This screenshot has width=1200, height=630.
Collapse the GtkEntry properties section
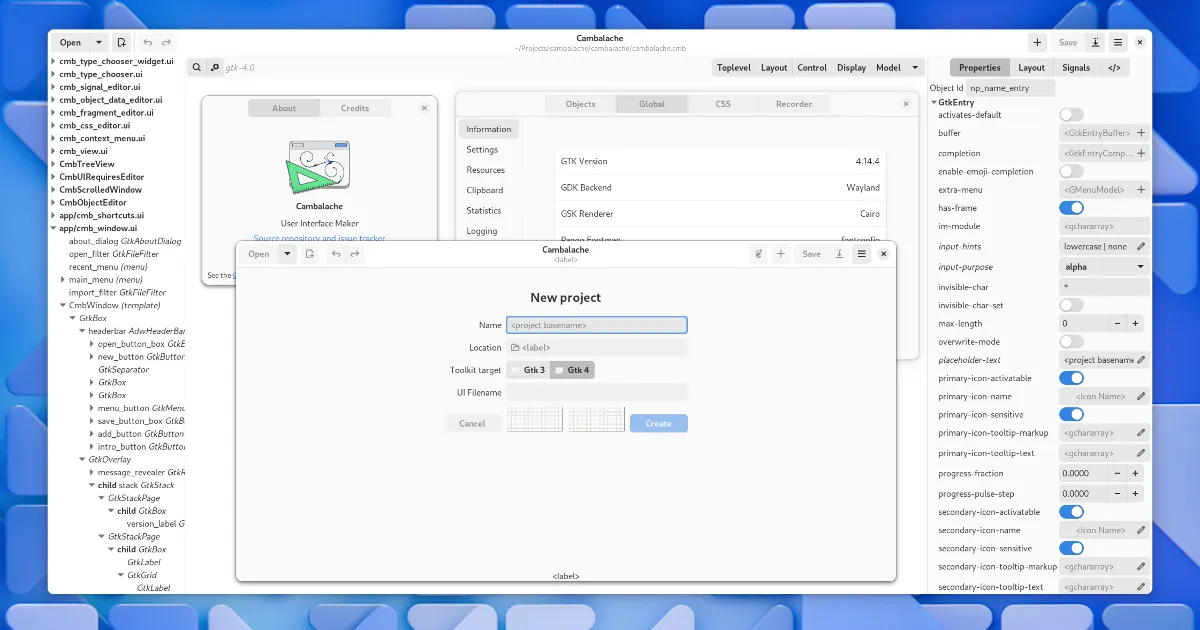pyautogui.click(x=934, y=102)
